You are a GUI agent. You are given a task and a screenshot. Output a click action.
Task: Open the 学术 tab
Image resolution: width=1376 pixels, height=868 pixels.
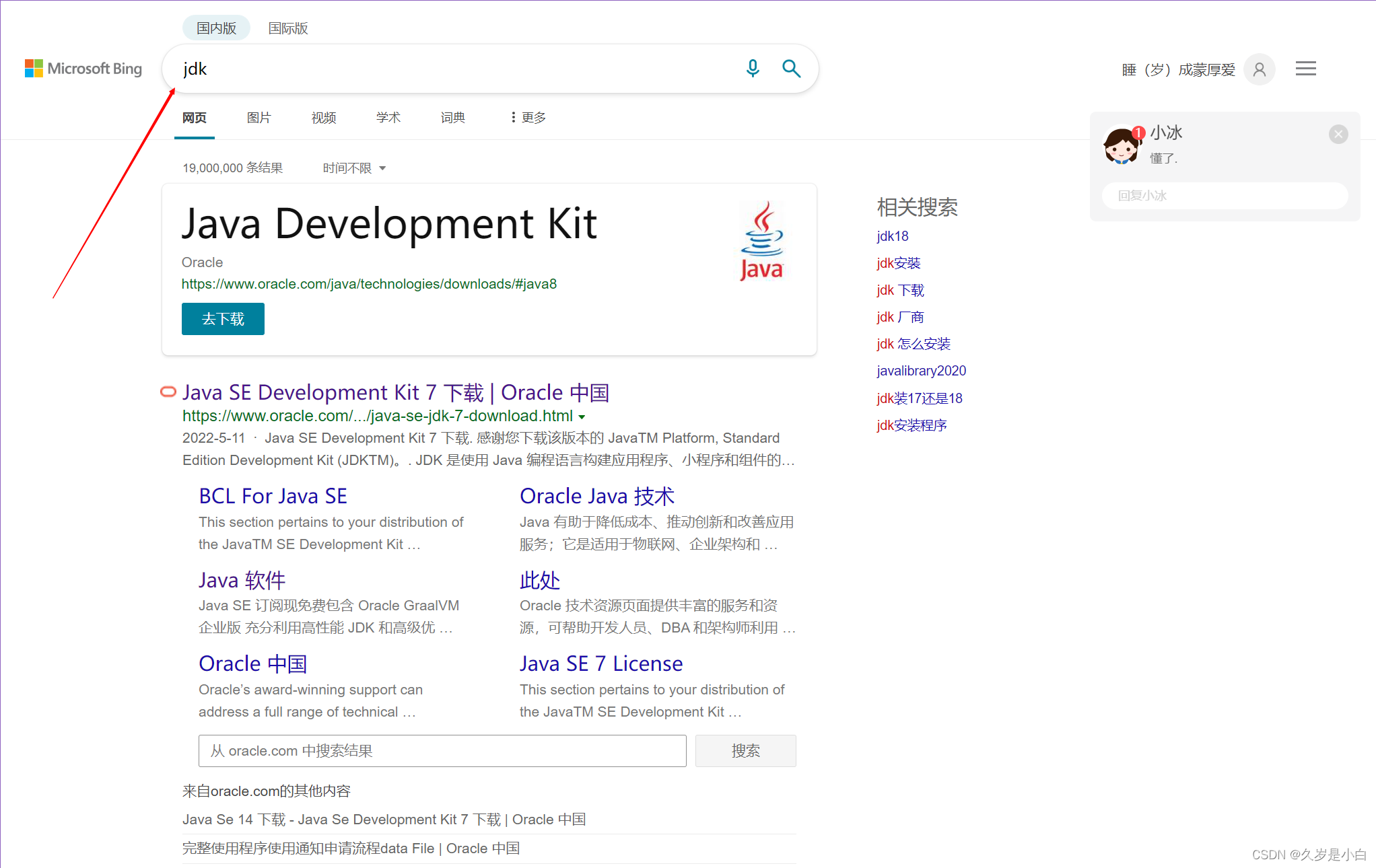coord(388,118)
